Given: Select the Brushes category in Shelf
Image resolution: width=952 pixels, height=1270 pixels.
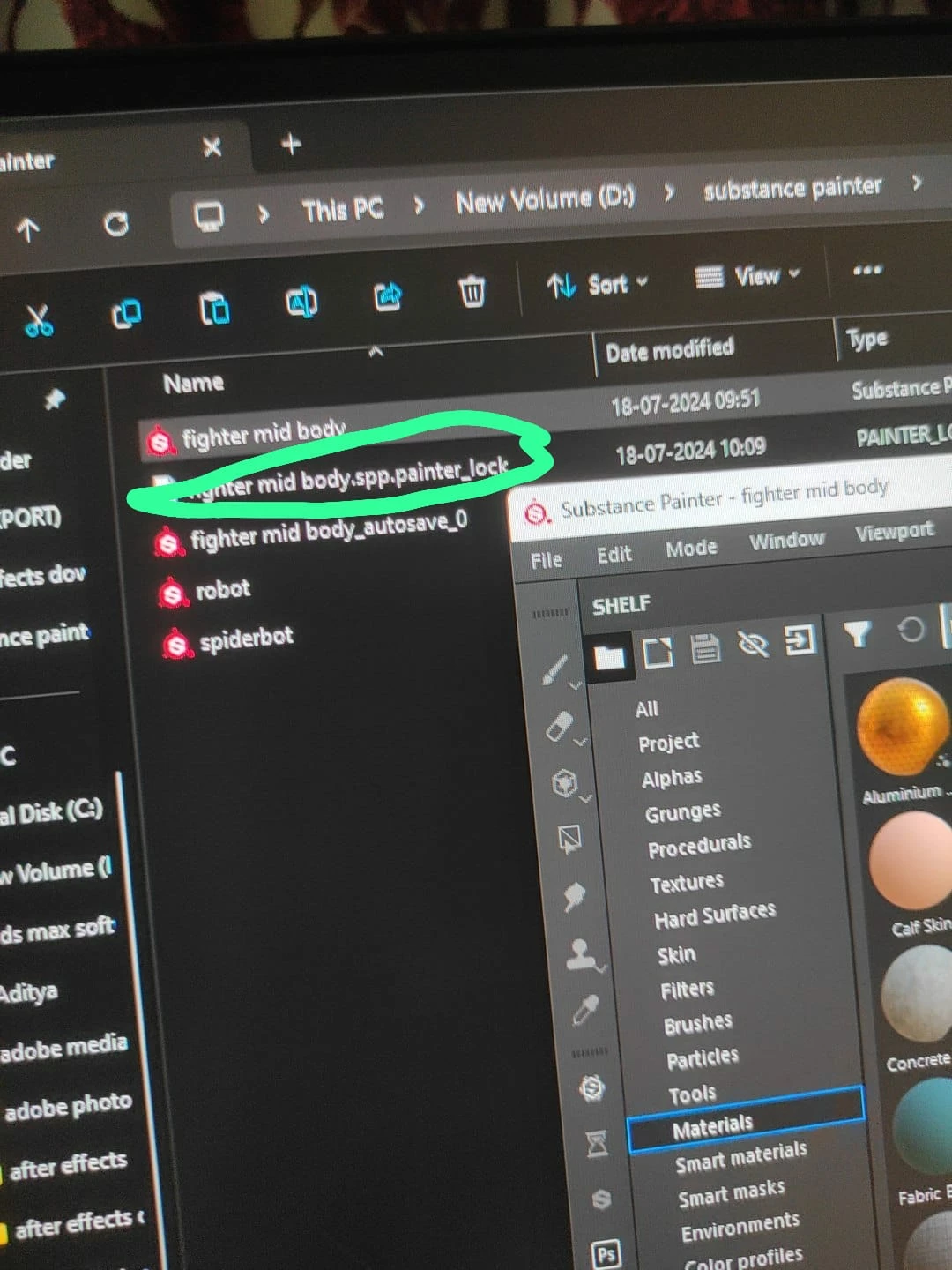Looking at the screenshot, I should tap(698, 1024).
